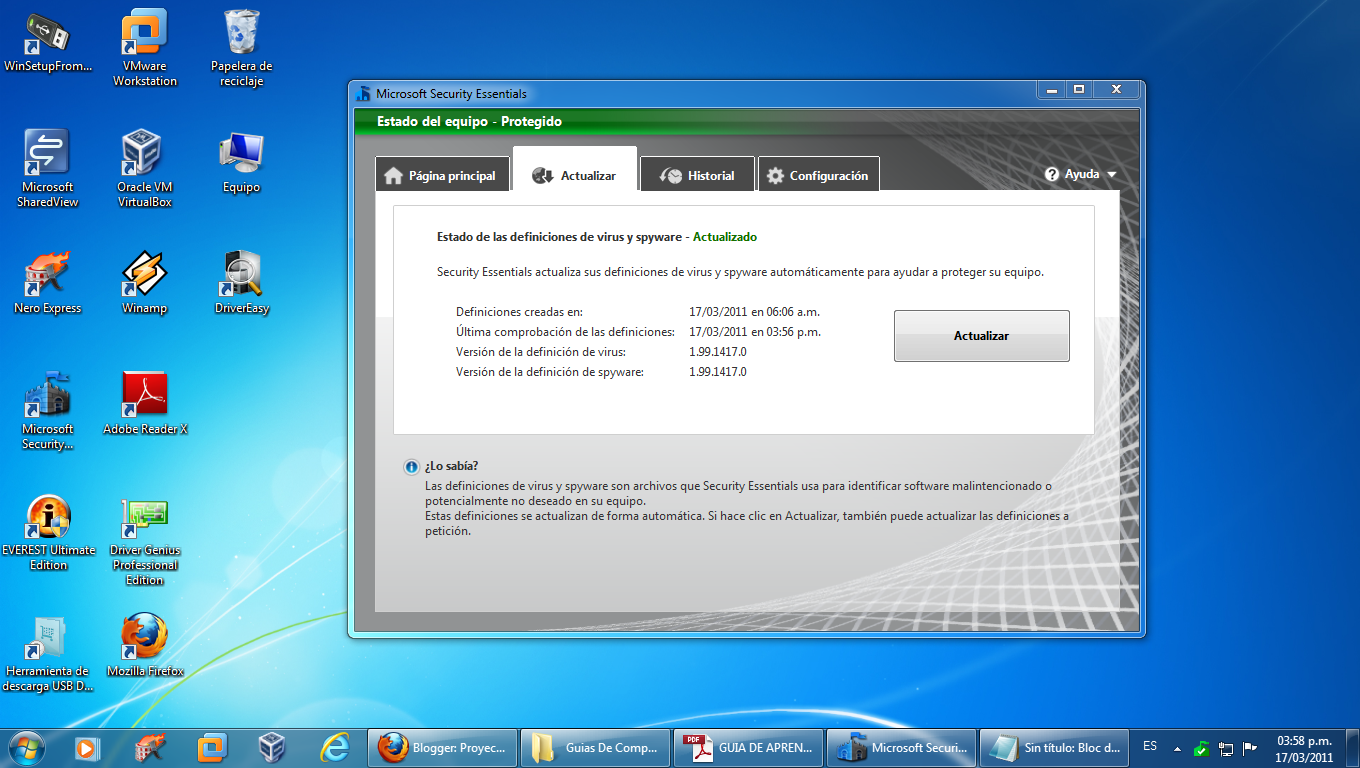
Task: Open the Winamp desktop shortcut
Action: [x=145, y=283]
